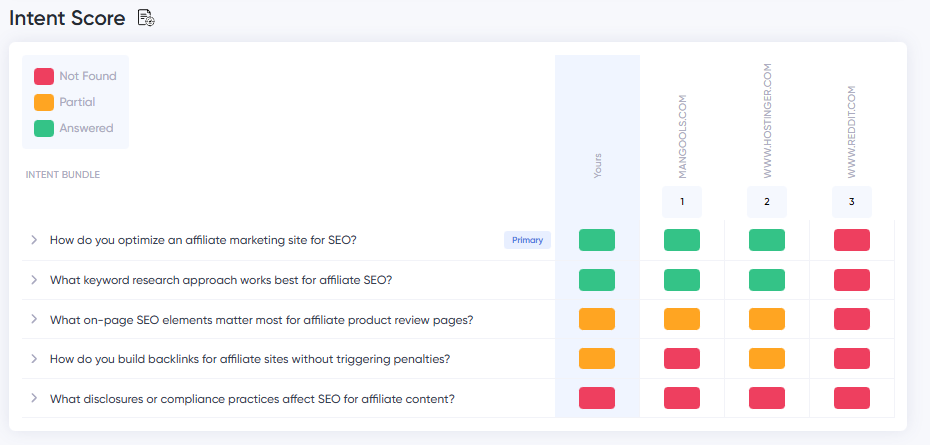This screenshot has width=930, height=445.
Task: Click rank number 1 badge under Mangools
Action: 682,202
